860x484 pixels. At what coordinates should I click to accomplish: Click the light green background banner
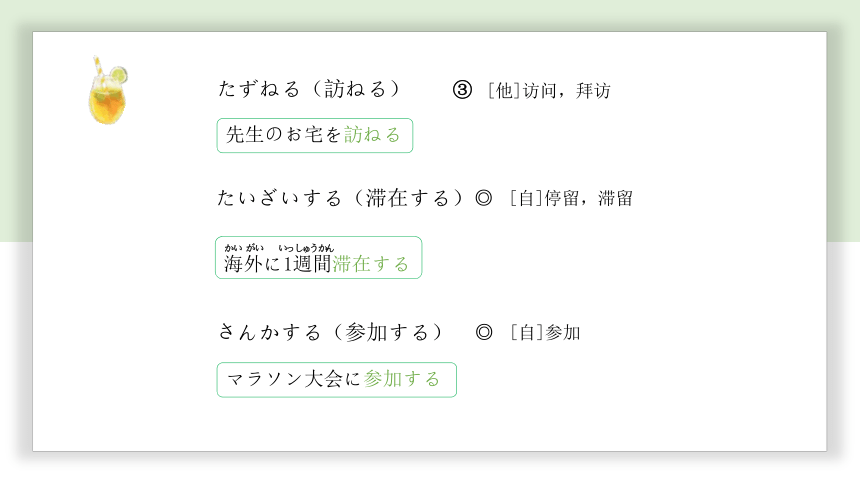tap(430, 15)
